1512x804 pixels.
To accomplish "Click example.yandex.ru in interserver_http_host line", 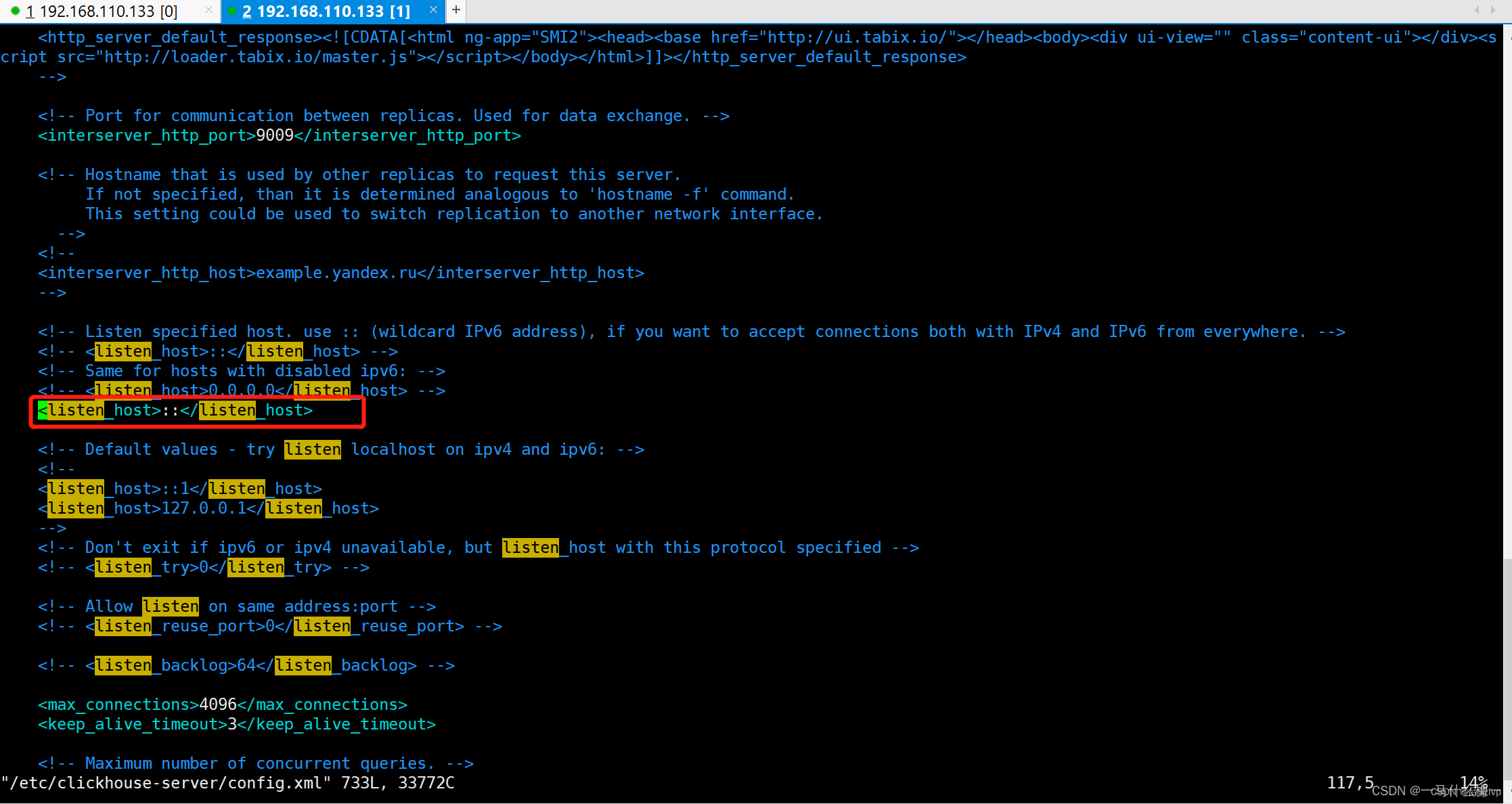I will point(336,273).
